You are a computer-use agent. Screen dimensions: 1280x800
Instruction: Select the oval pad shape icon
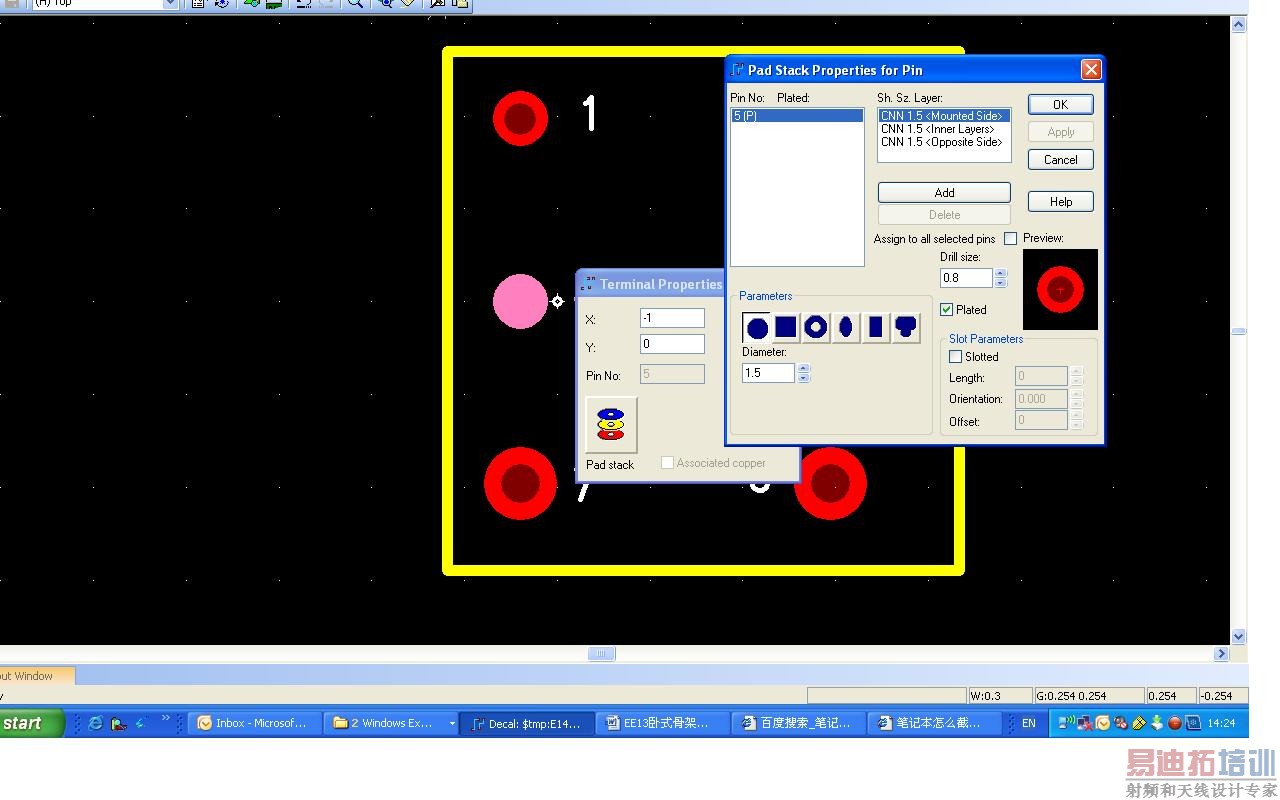click(x=846, y=327)
